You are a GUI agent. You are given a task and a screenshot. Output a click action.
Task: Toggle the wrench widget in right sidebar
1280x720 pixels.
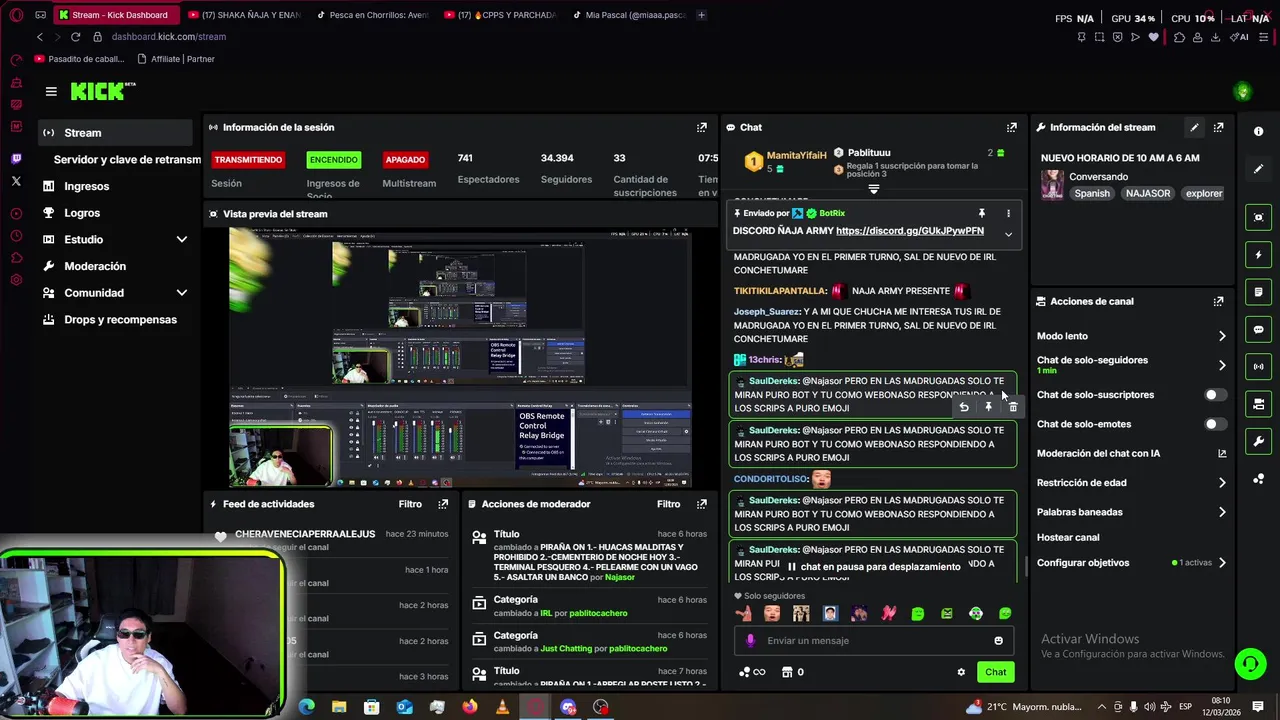1258,441
